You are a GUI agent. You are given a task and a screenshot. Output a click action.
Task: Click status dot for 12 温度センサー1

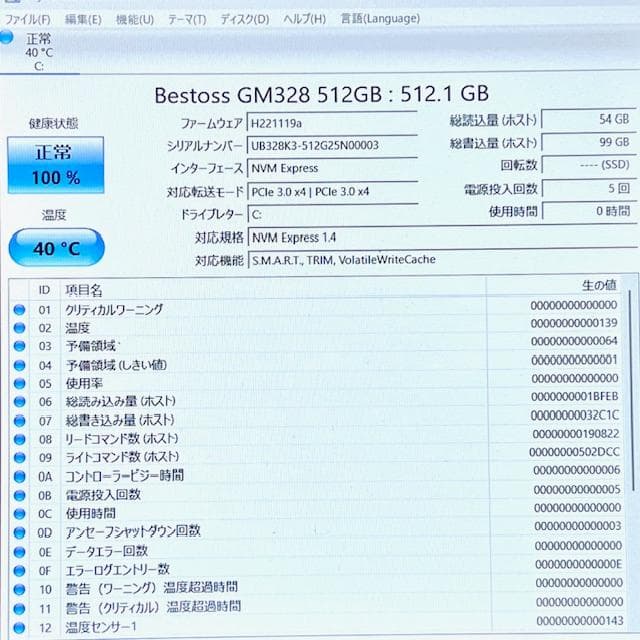tap(19, 627)
